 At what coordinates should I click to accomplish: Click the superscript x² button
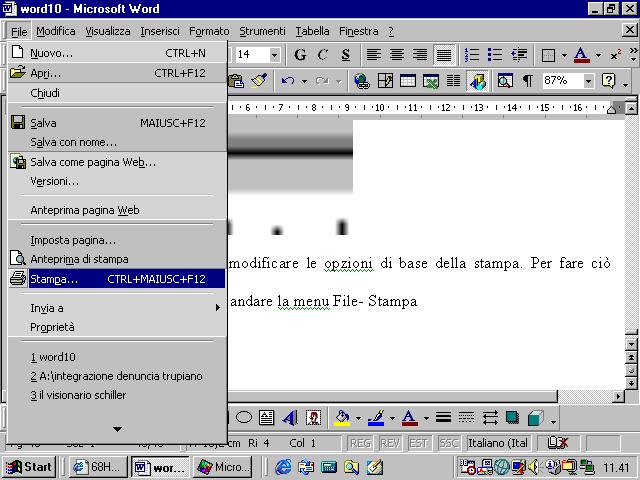coord(616,55)
